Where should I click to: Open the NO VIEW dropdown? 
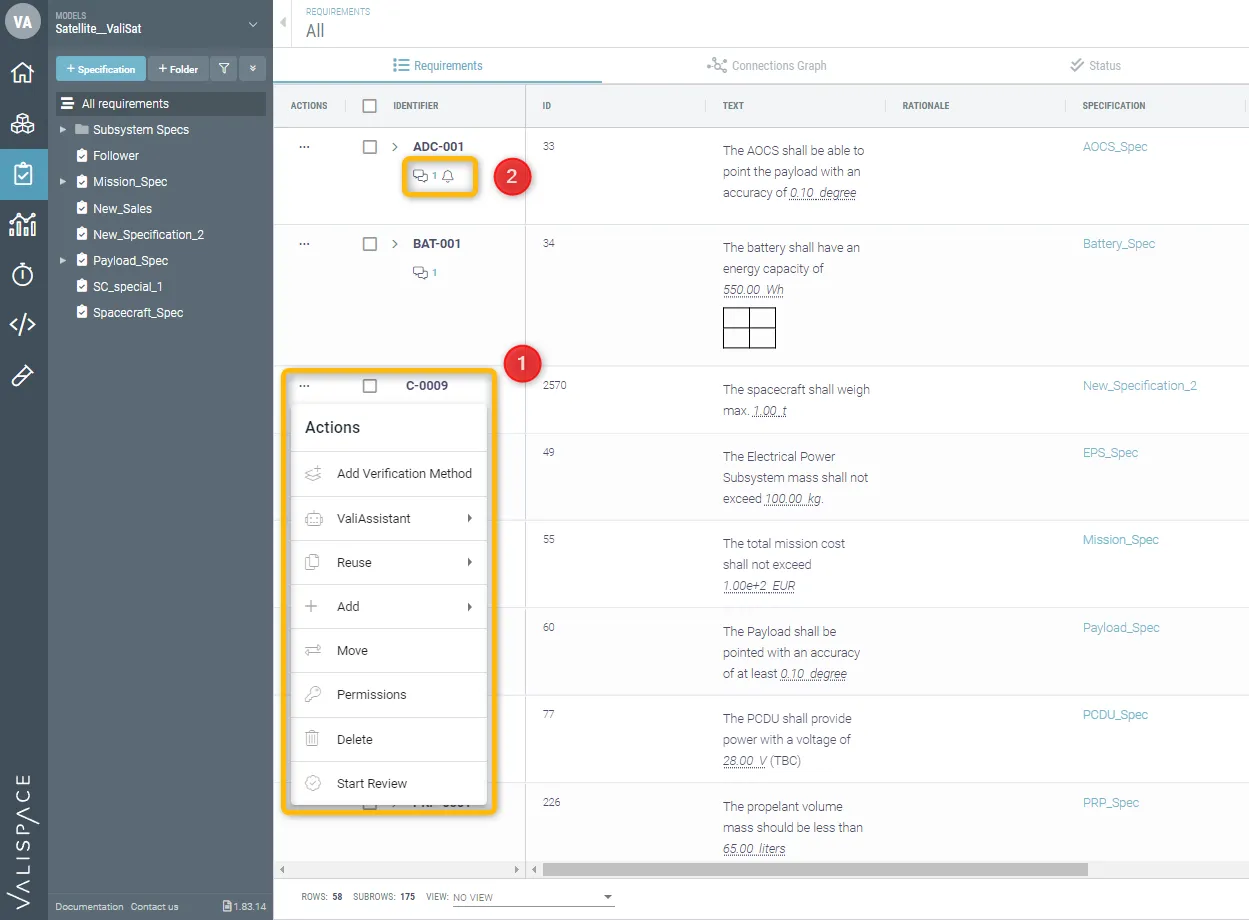point(533,897)
